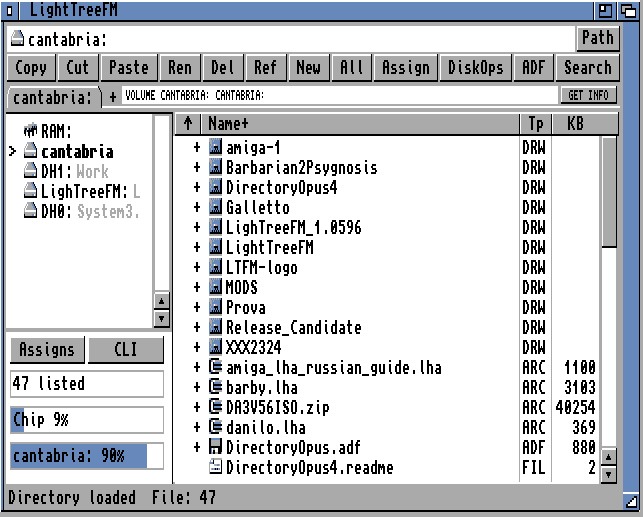Click the DH0: System drive icon
The height and width of the screenshot is (517, 643).
(30, 211)
